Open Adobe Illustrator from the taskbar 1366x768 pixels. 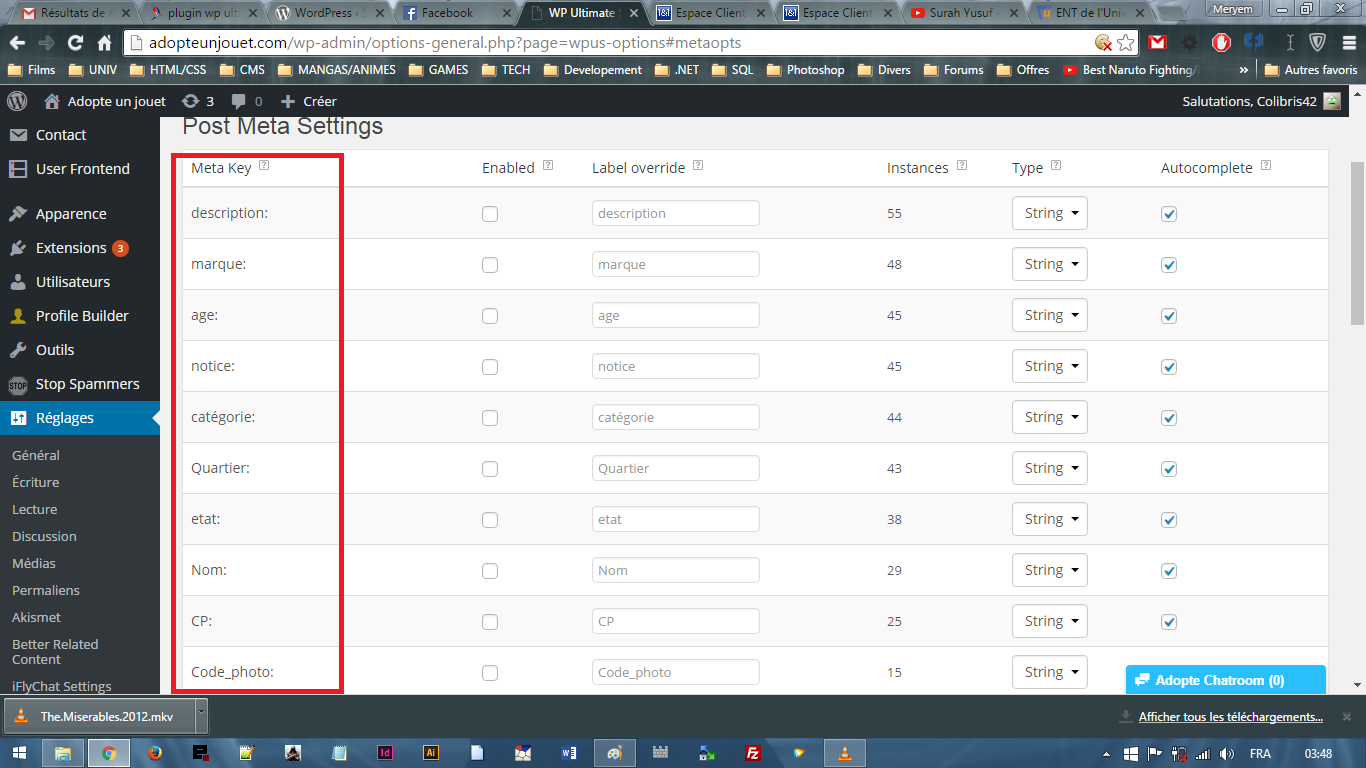[x=431, y=753]
